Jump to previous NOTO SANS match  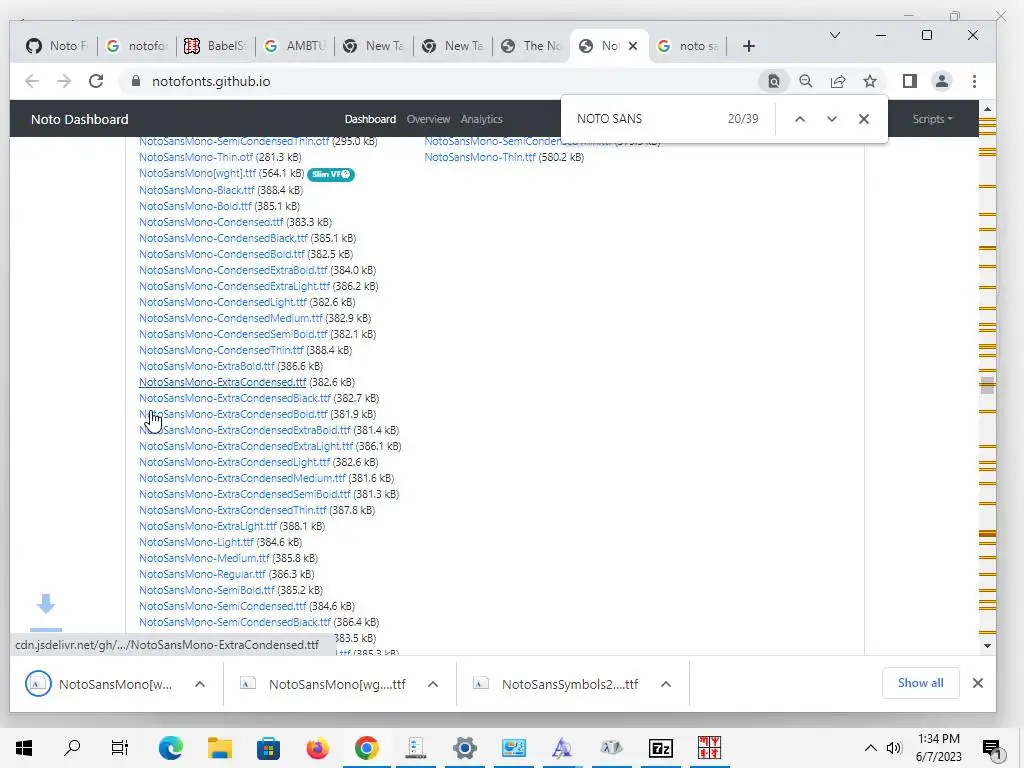(799, 119)
